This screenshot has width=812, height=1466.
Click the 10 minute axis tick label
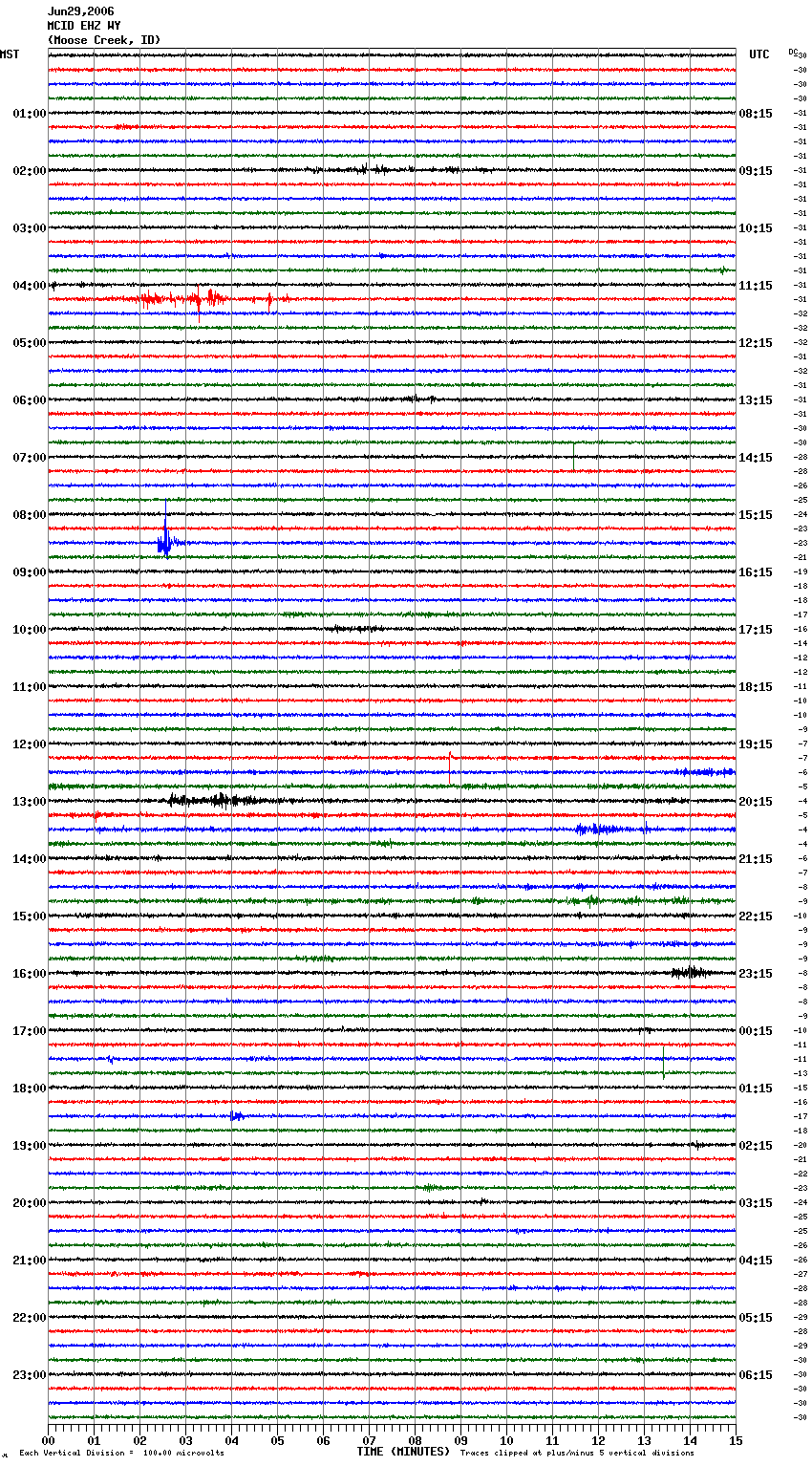coord(506,1440)
